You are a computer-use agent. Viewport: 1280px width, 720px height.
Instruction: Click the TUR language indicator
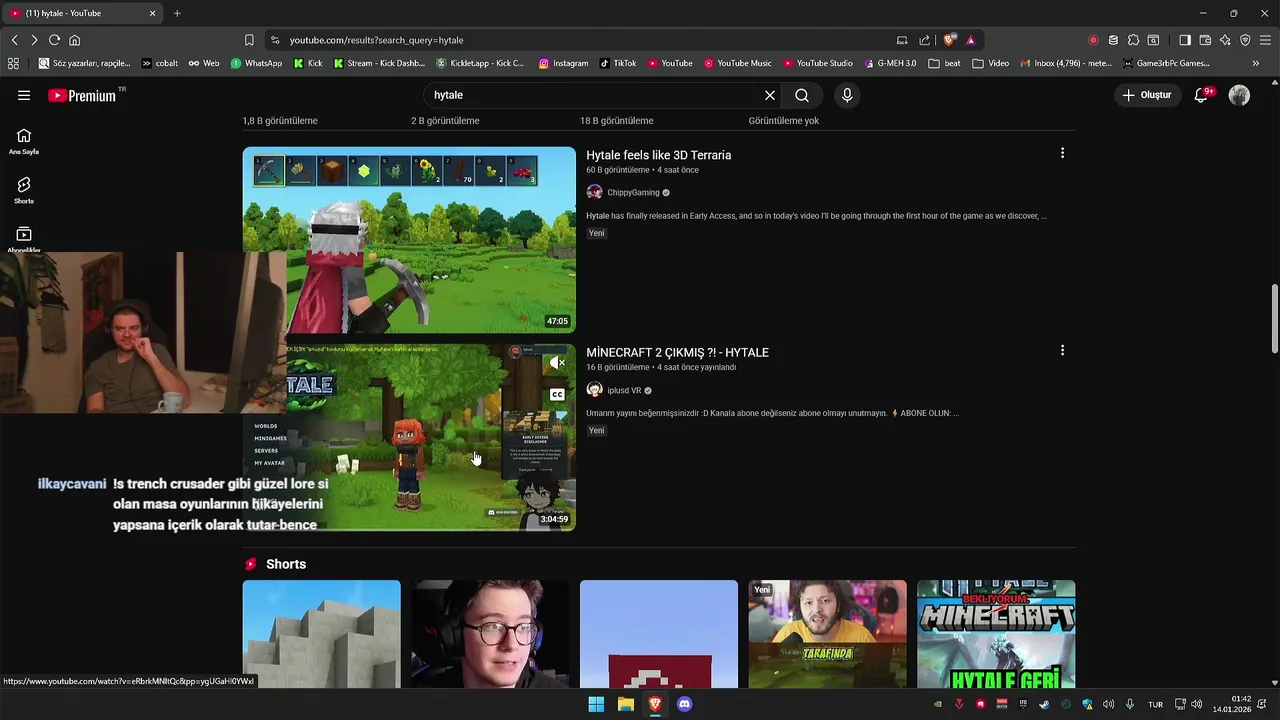click(x=1155, y=704)
